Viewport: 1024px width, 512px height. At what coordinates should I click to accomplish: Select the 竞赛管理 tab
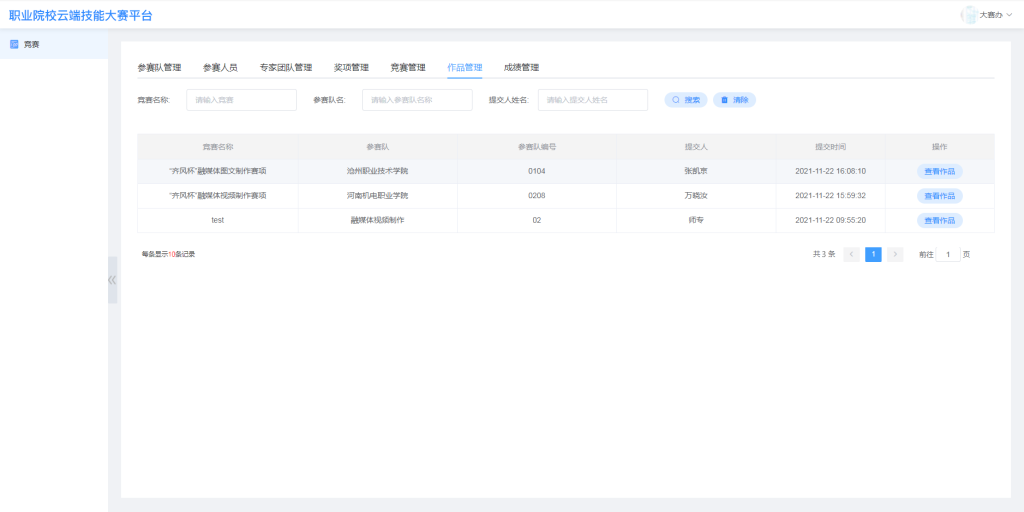click(408, 68)
